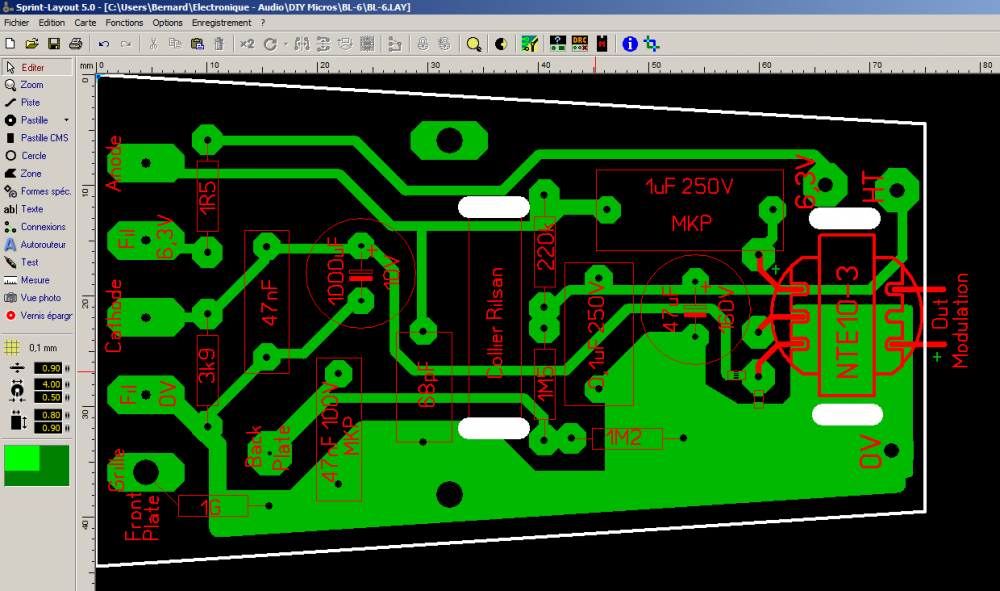Viewport: 1000px width, 591px height.
Task: Print the board using the printer icon
Action: [75, 44]
